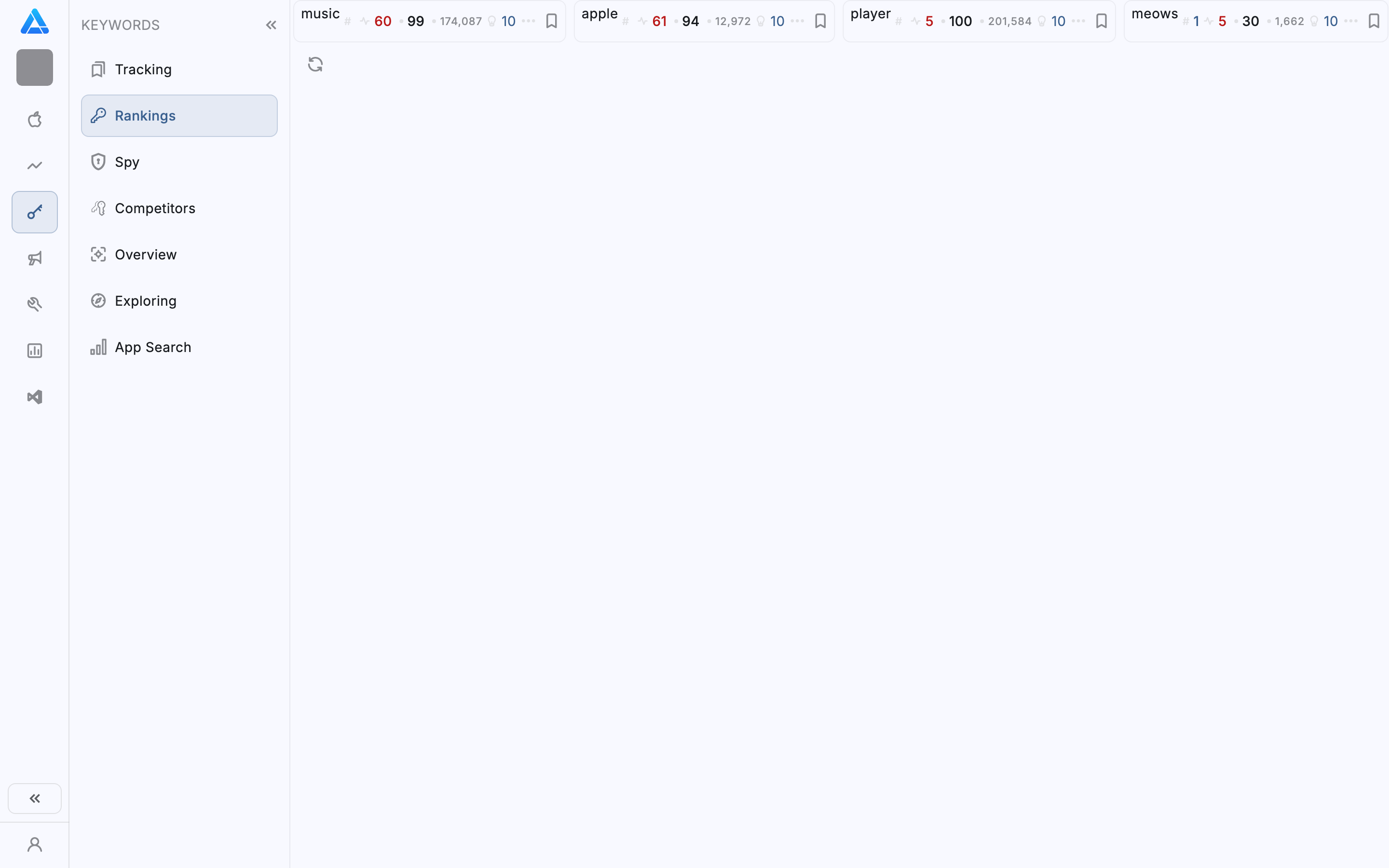Screen dimensions: 1389x868
Task: Select the wrench tools icon in the sidebar
Action: coord(34,304)
